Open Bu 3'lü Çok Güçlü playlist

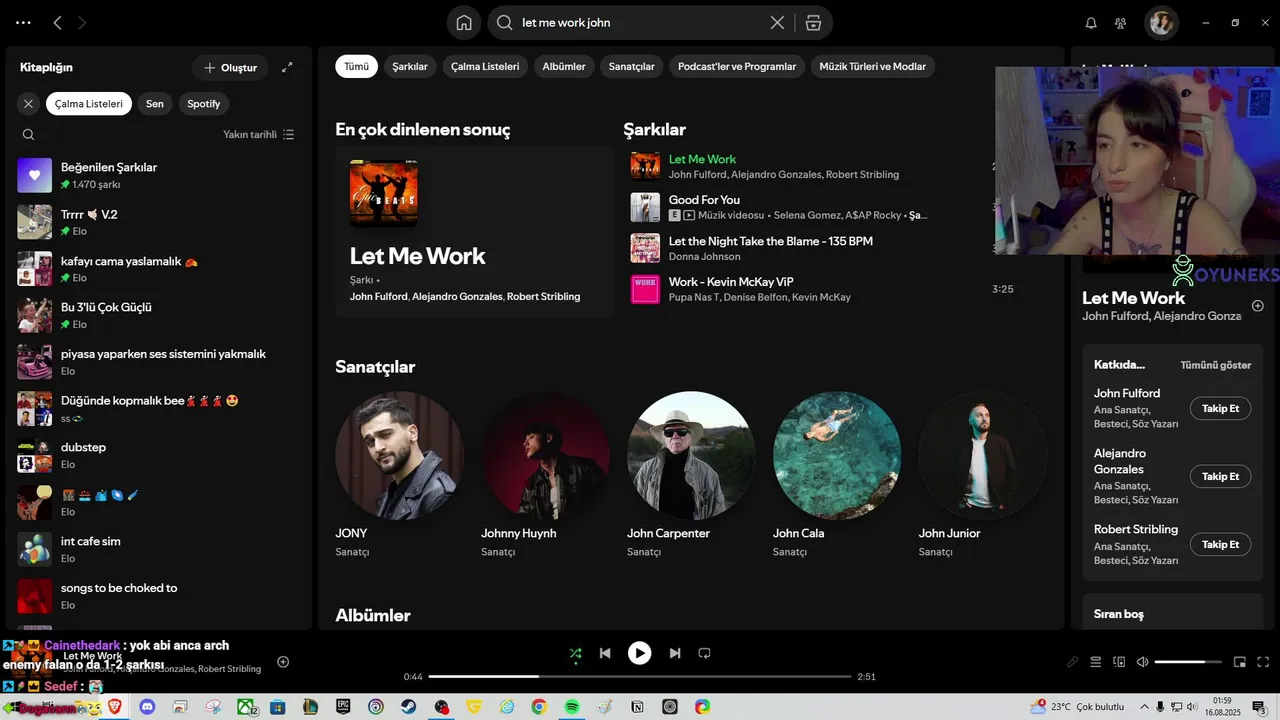pos(160,315)
